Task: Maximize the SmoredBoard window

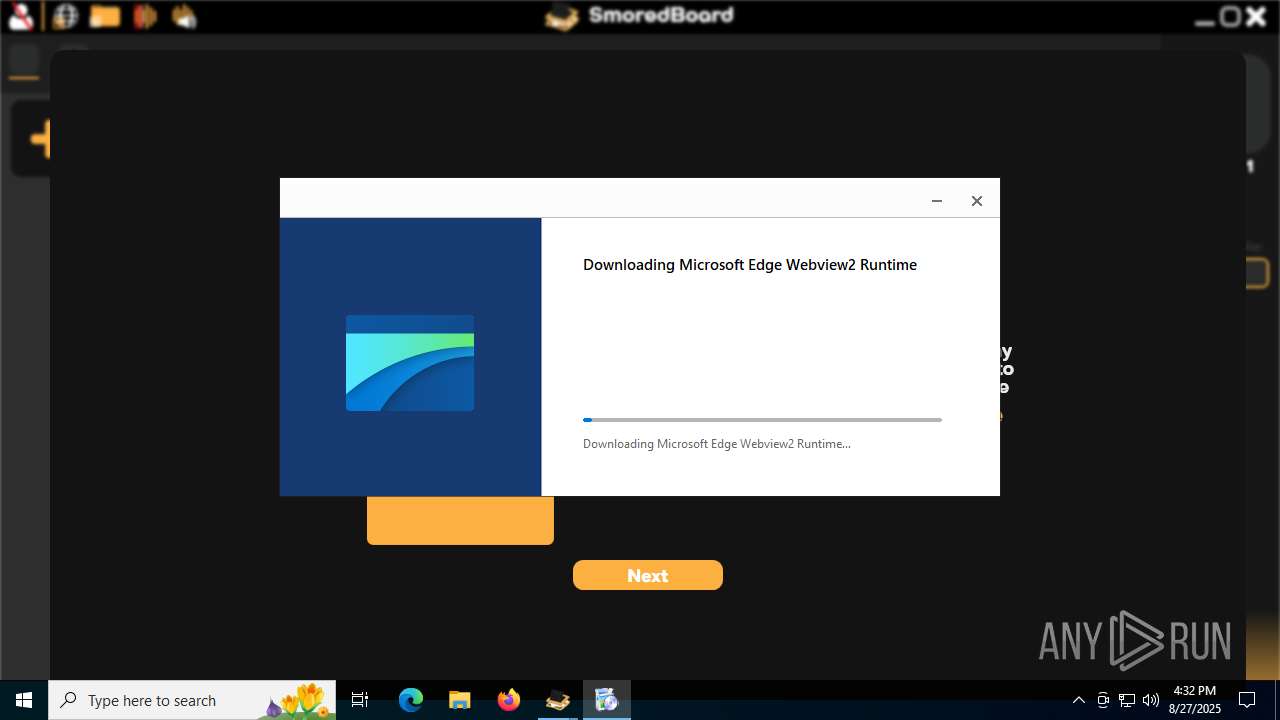Action: tap(1231, 16)
